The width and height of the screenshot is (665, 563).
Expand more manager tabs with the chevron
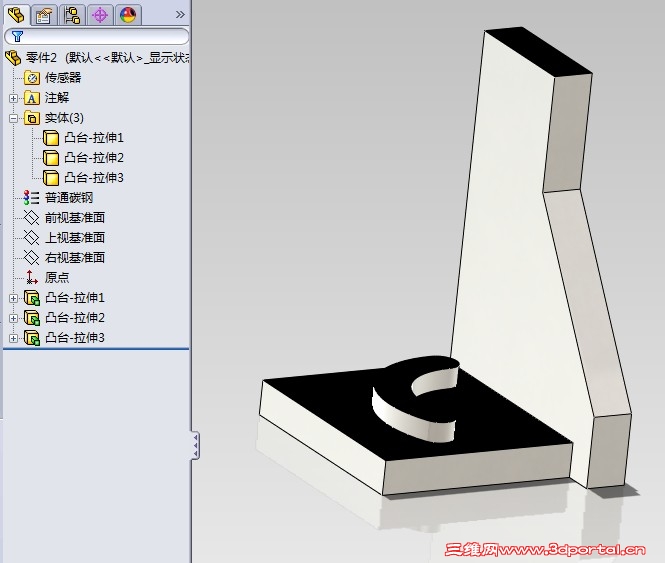coord(180,15)
